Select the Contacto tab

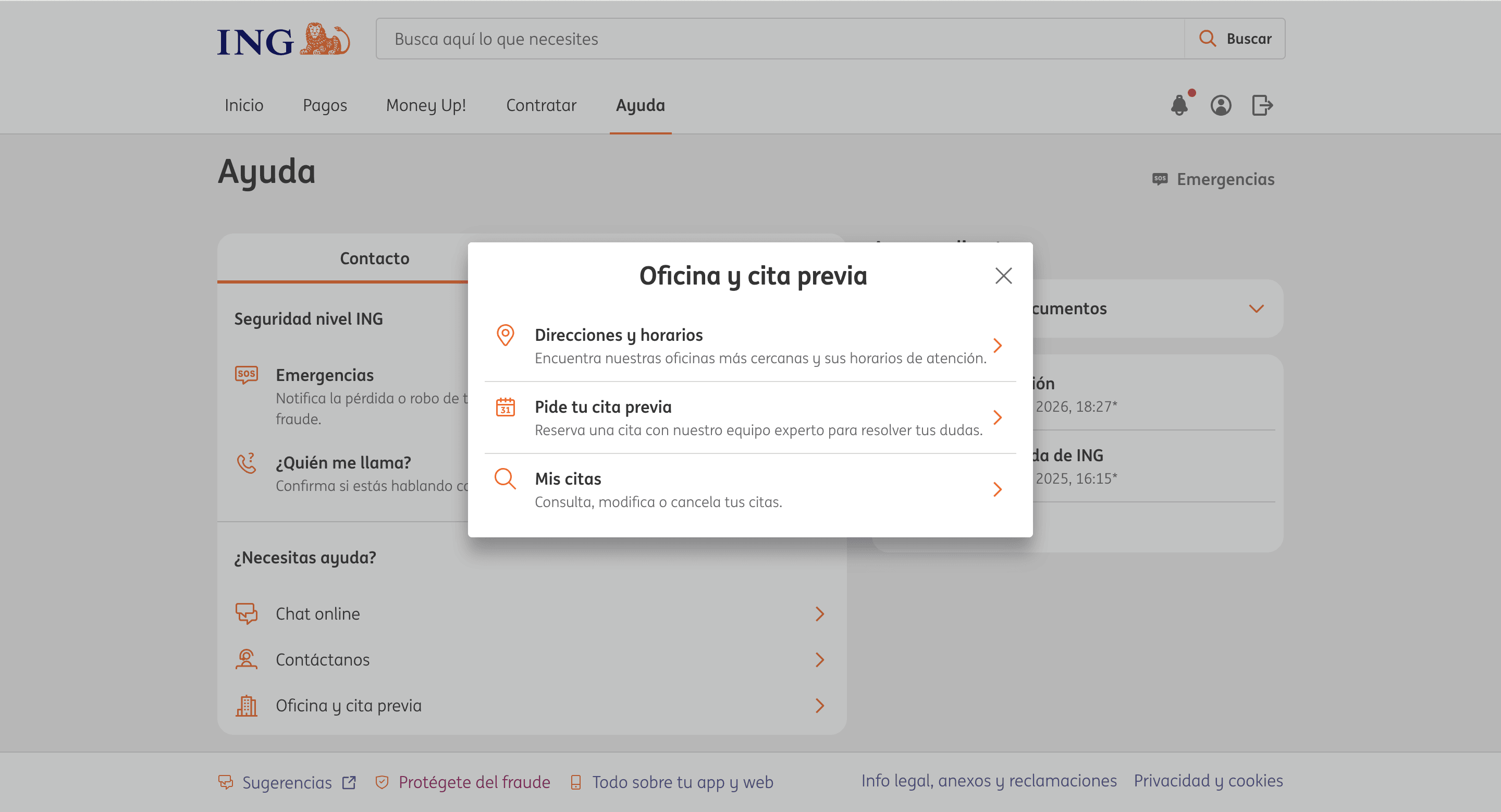(x=374, y=259)
